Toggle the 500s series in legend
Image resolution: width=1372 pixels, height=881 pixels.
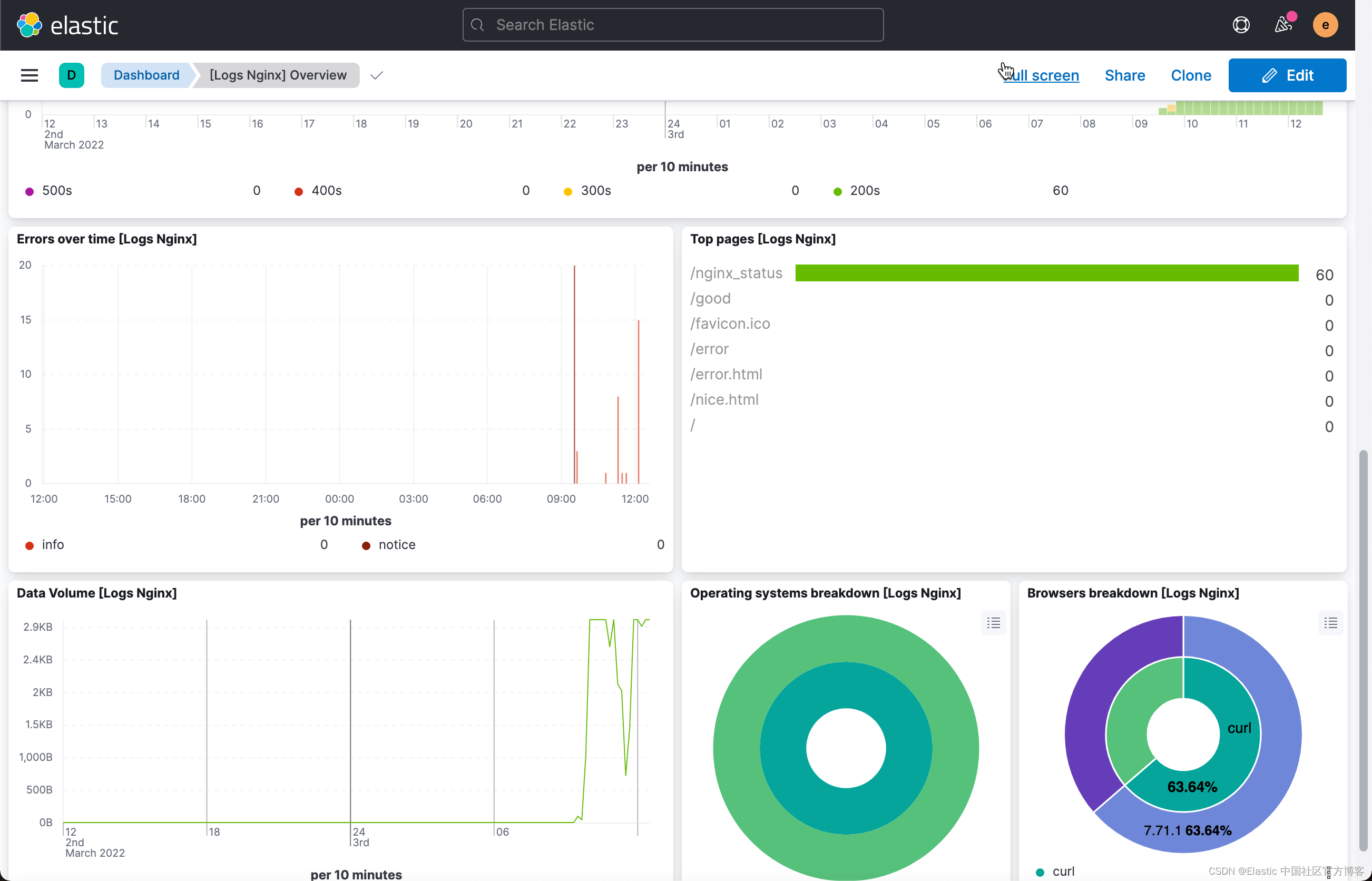pyautogui.click(x=56, y=191)
